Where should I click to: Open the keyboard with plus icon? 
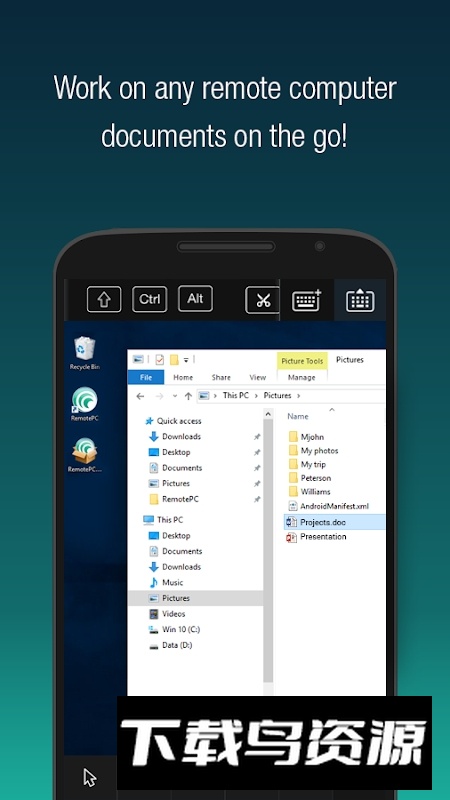pos(306,300)
